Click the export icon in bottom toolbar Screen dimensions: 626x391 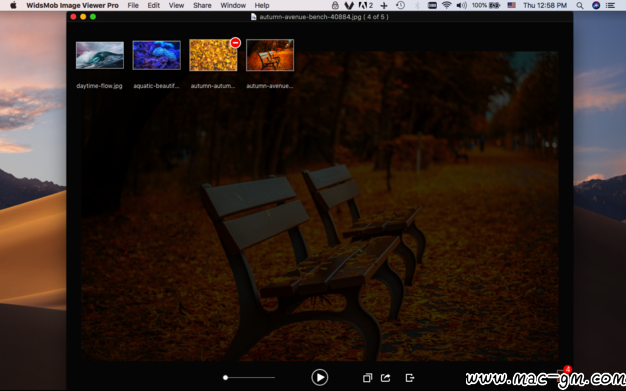[410, 378]
